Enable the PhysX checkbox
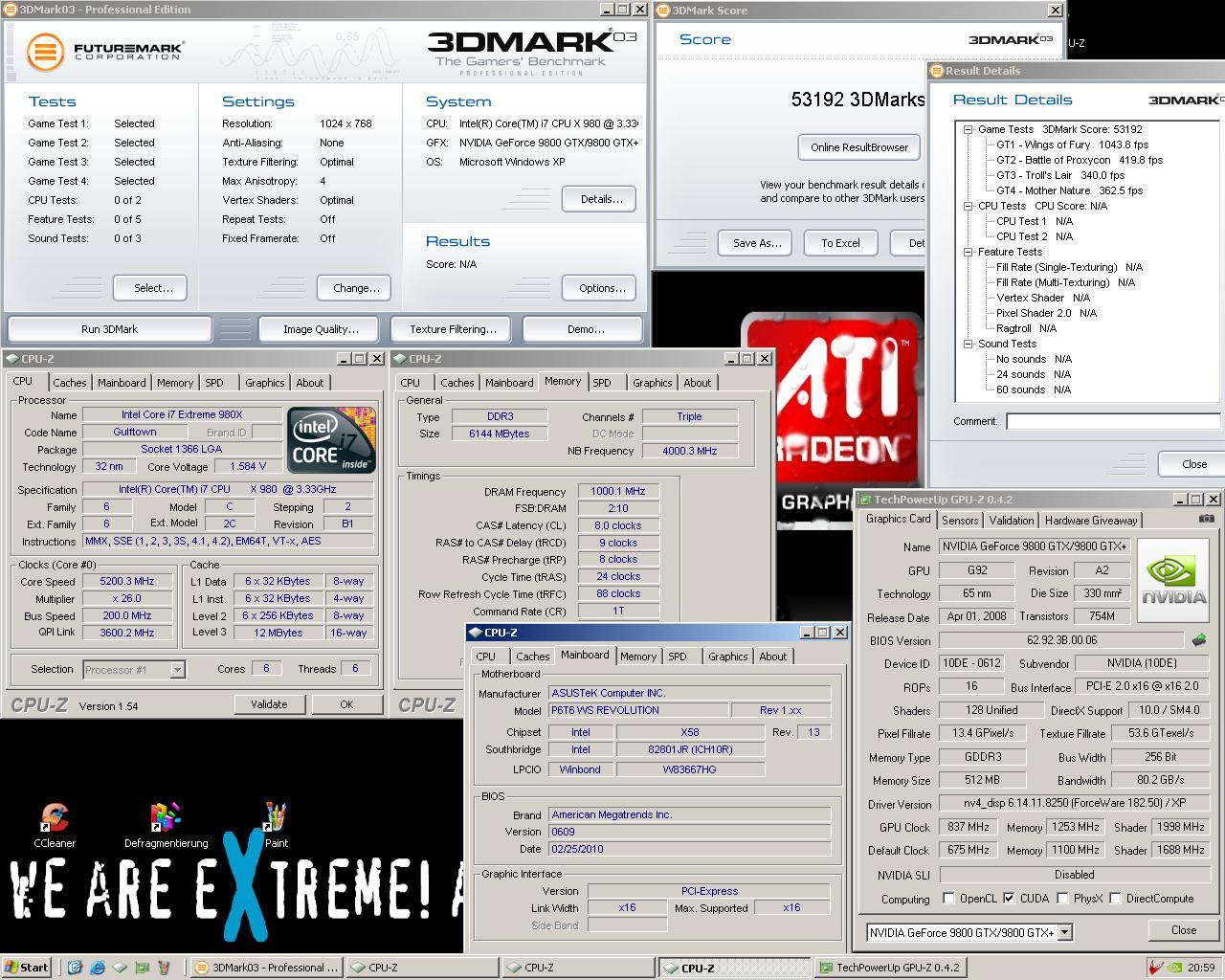The width and height of the screenshot is (1225, 980). pos(1062,899)
